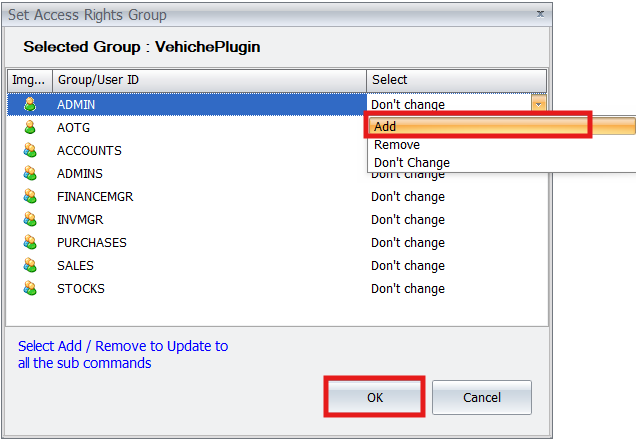Click the user icon next to AOTG
Image resolution: width=636 pixels, height=440 pixels.
[x=29, y=127]
